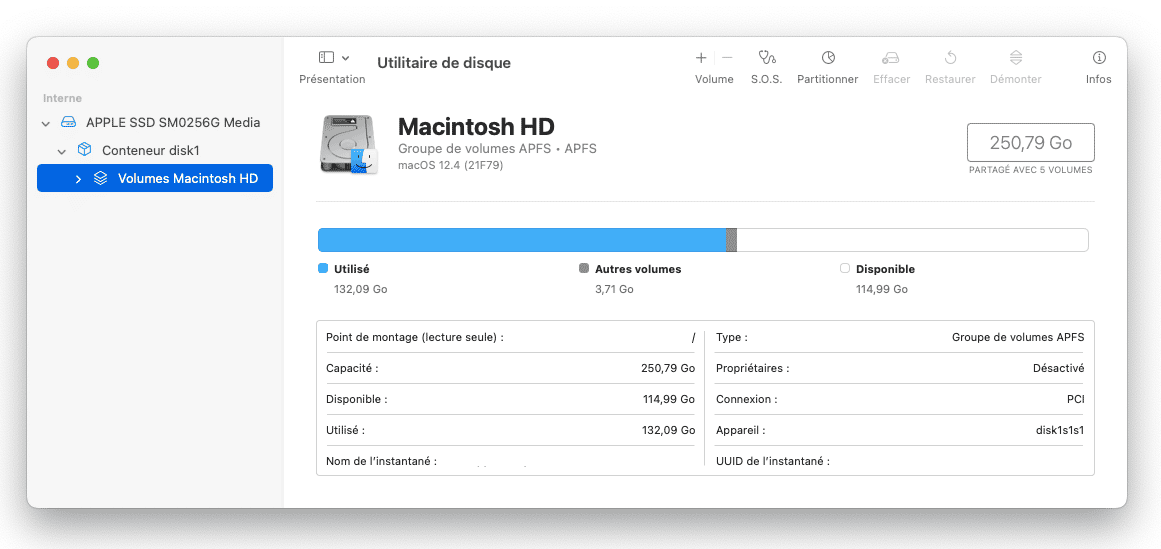1161x549 pixels.
Task: Click the blue Utilisé legend swatch
Action: [x=322, y=268]
